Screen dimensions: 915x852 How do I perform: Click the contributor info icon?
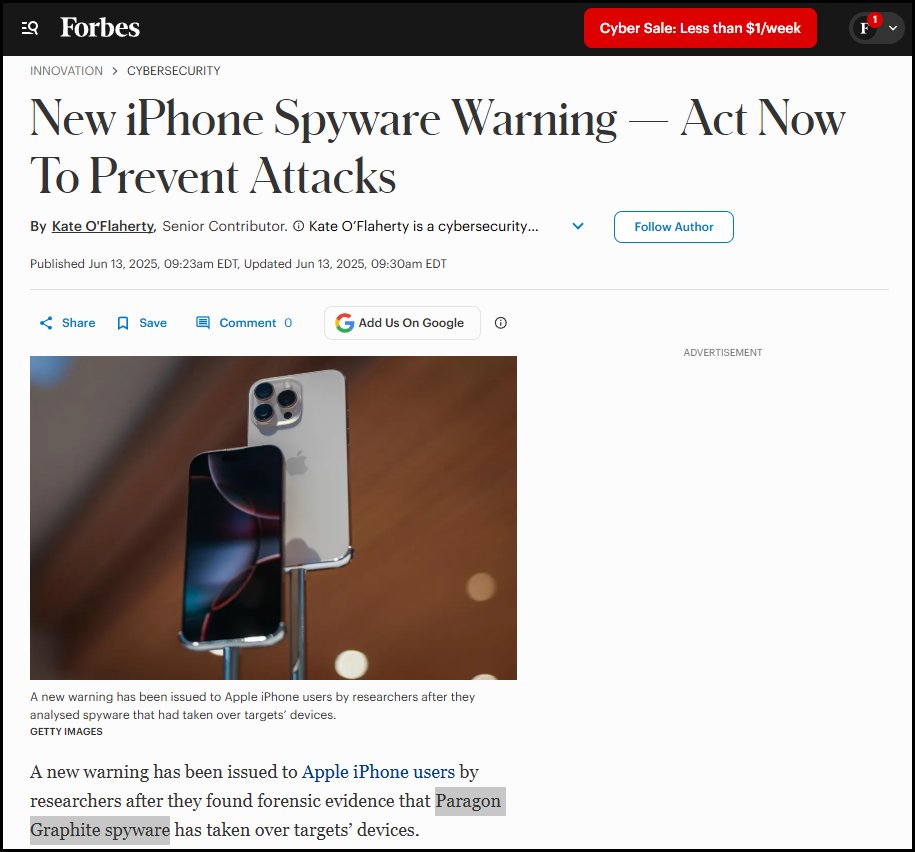(x=298, y=226)
